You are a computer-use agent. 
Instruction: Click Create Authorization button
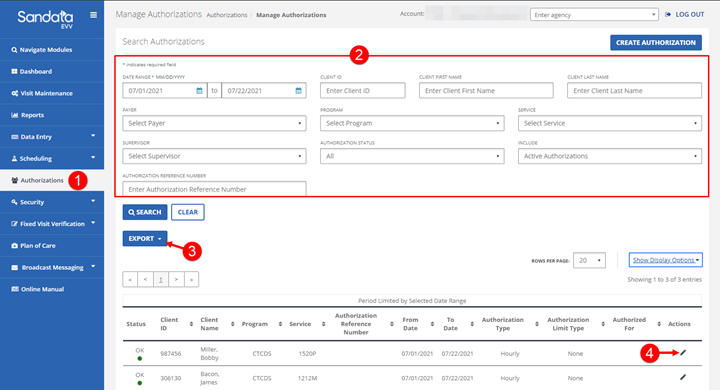click(656, 42)
